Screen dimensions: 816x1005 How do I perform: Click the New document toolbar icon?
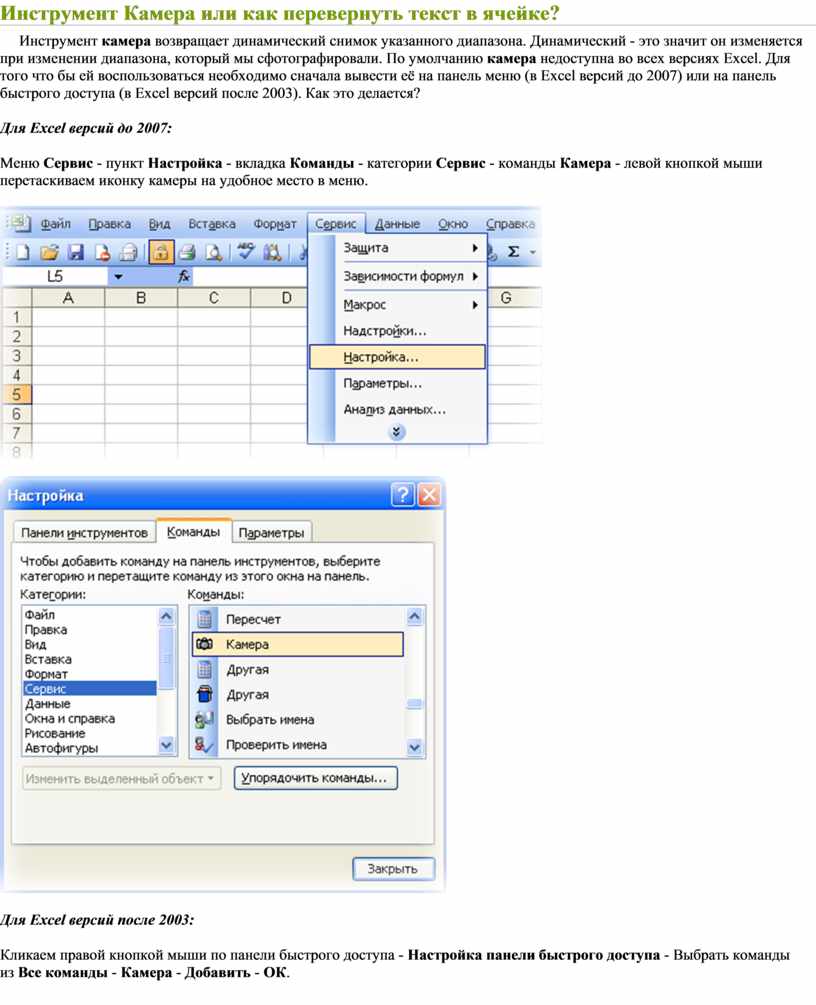coord(22,253)
